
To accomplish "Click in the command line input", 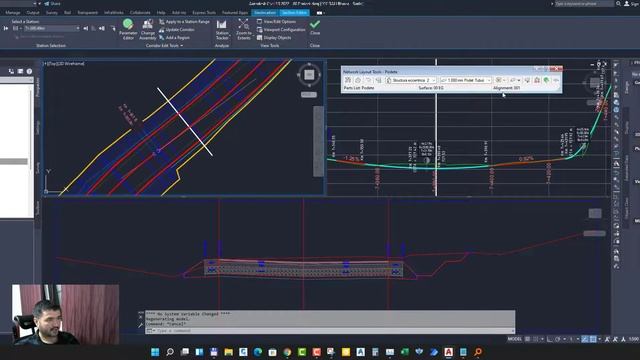I will pos(331,331).
